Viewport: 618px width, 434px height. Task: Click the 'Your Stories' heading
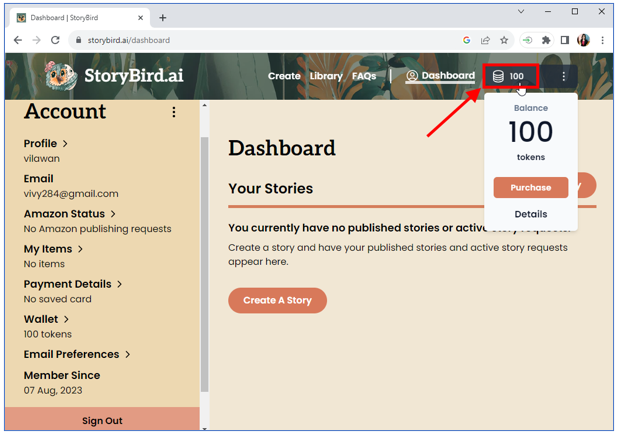(x=270, y=188)
